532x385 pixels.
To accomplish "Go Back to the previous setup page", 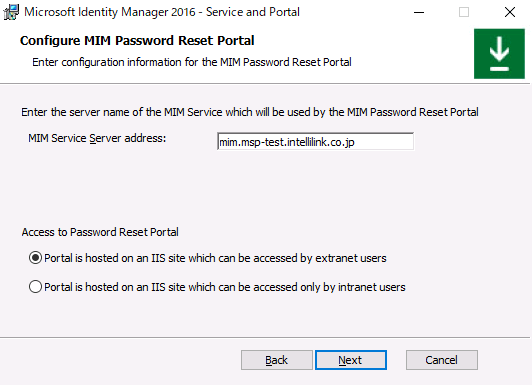I will [x=277, y=360].
